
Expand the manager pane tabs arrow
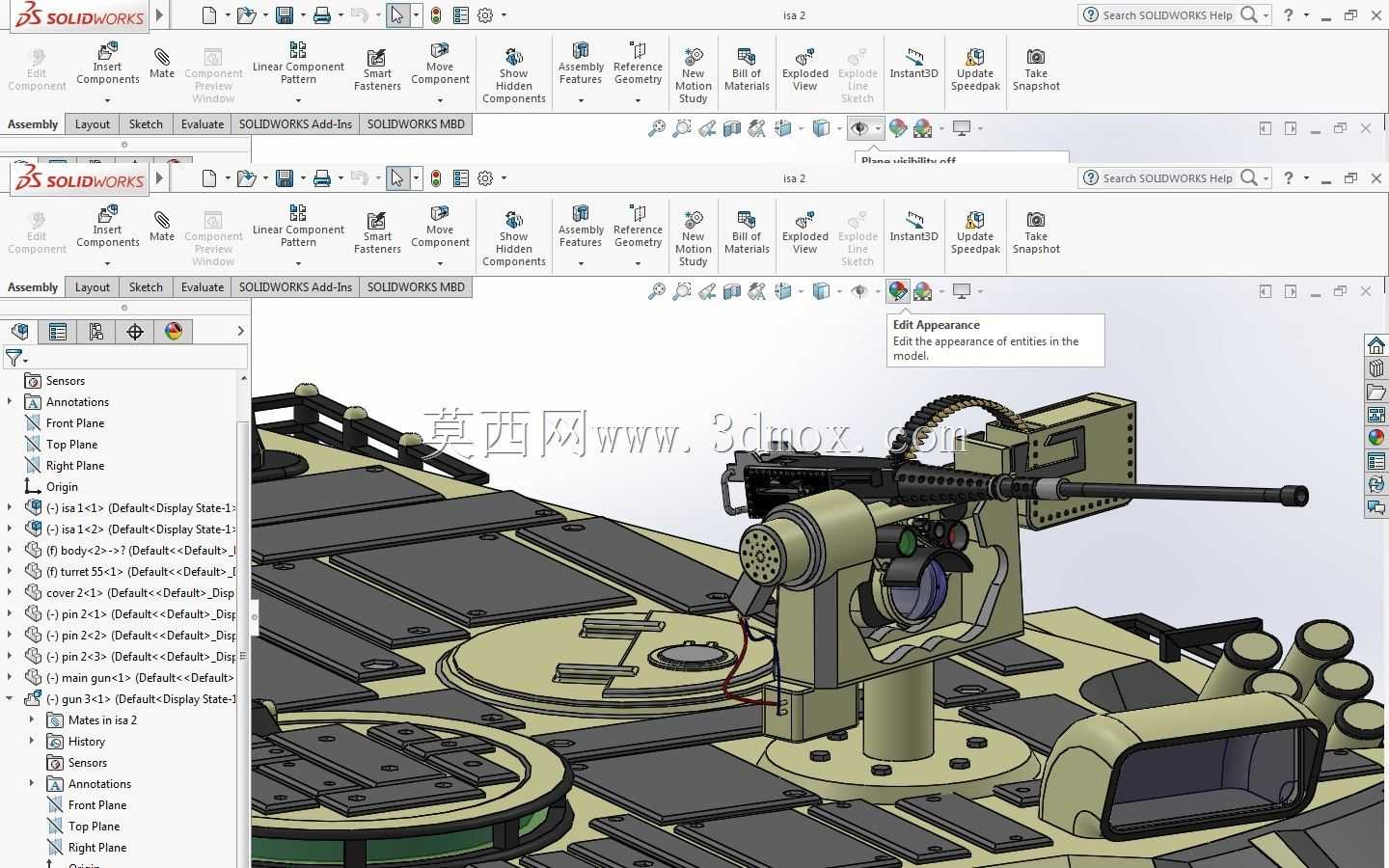pos(240,332)
